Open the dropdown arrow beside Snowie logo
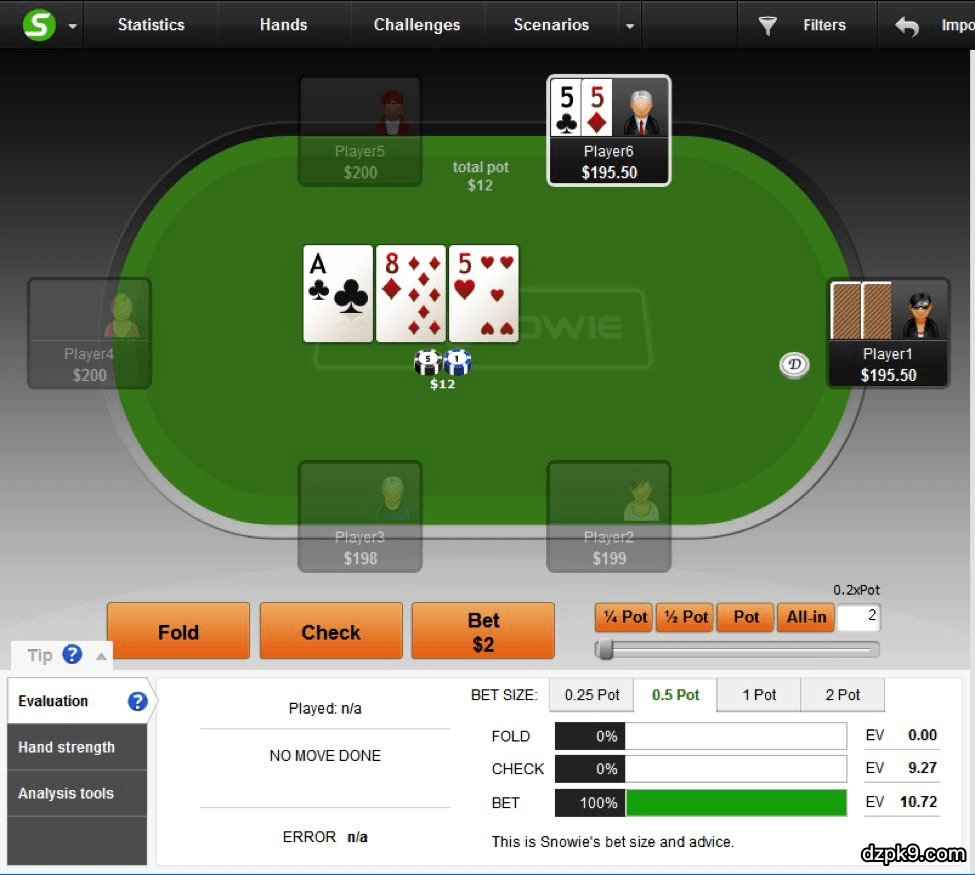The width and height of the screenshot is (975, 875). click(x=73, y=26)
